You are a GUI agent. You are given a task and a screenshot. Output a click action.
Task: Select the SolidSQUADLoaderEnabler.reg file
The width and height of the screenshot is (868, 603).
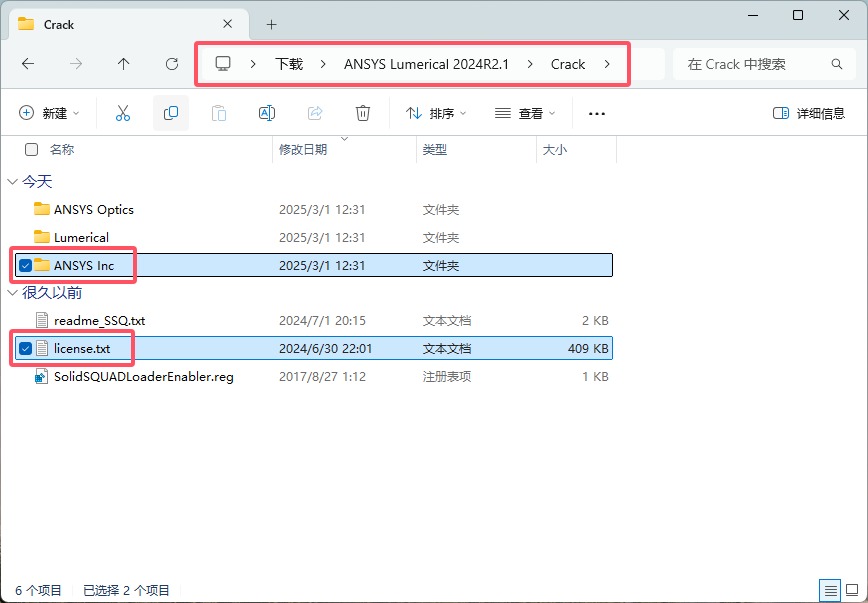(143, 377)
